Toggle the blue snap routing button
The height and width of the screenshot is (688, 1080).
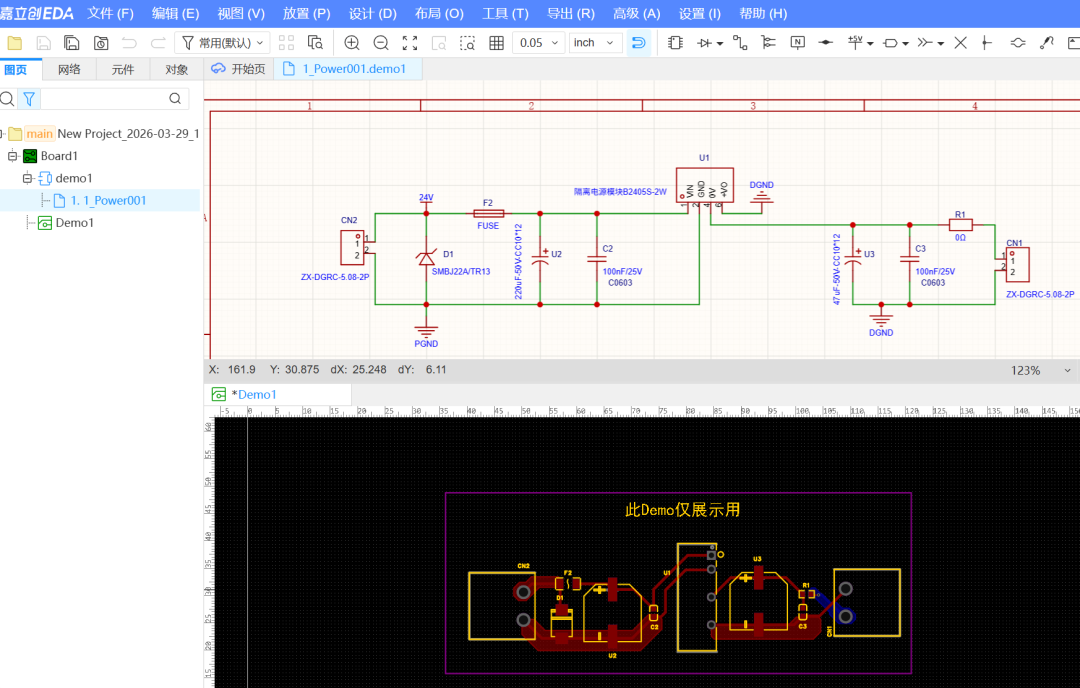pos(638,43)
